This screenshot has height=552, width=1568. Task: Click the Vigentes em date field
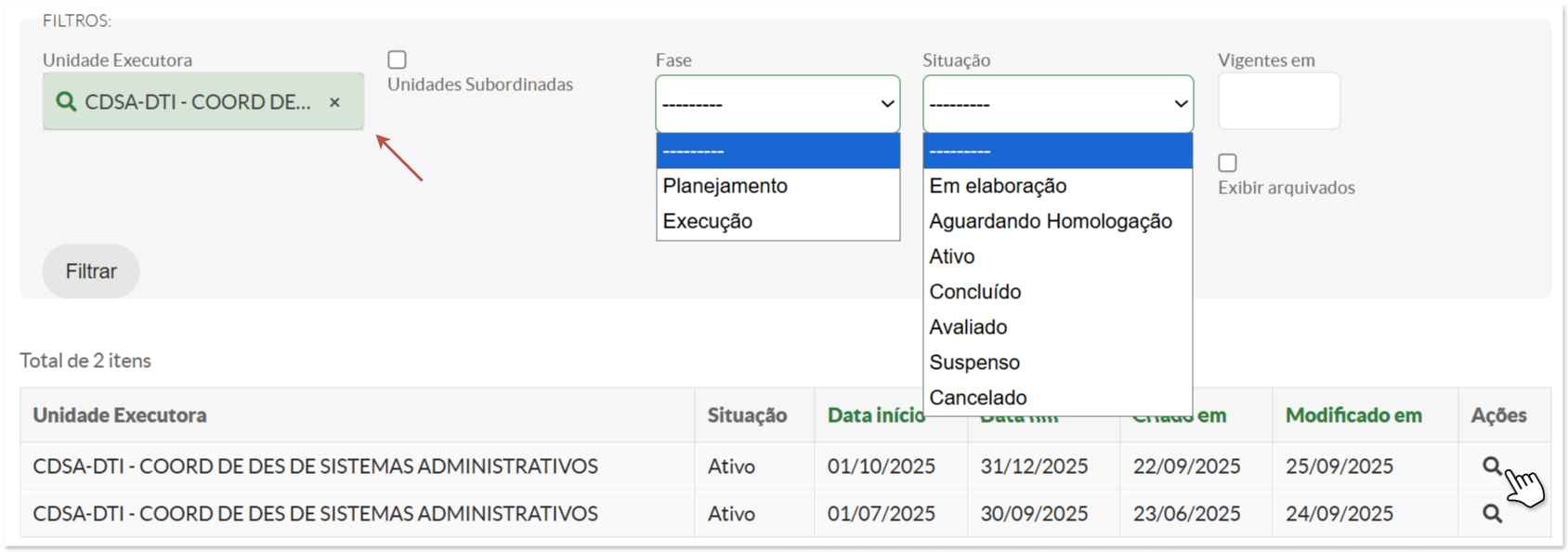click(1279, 101)
